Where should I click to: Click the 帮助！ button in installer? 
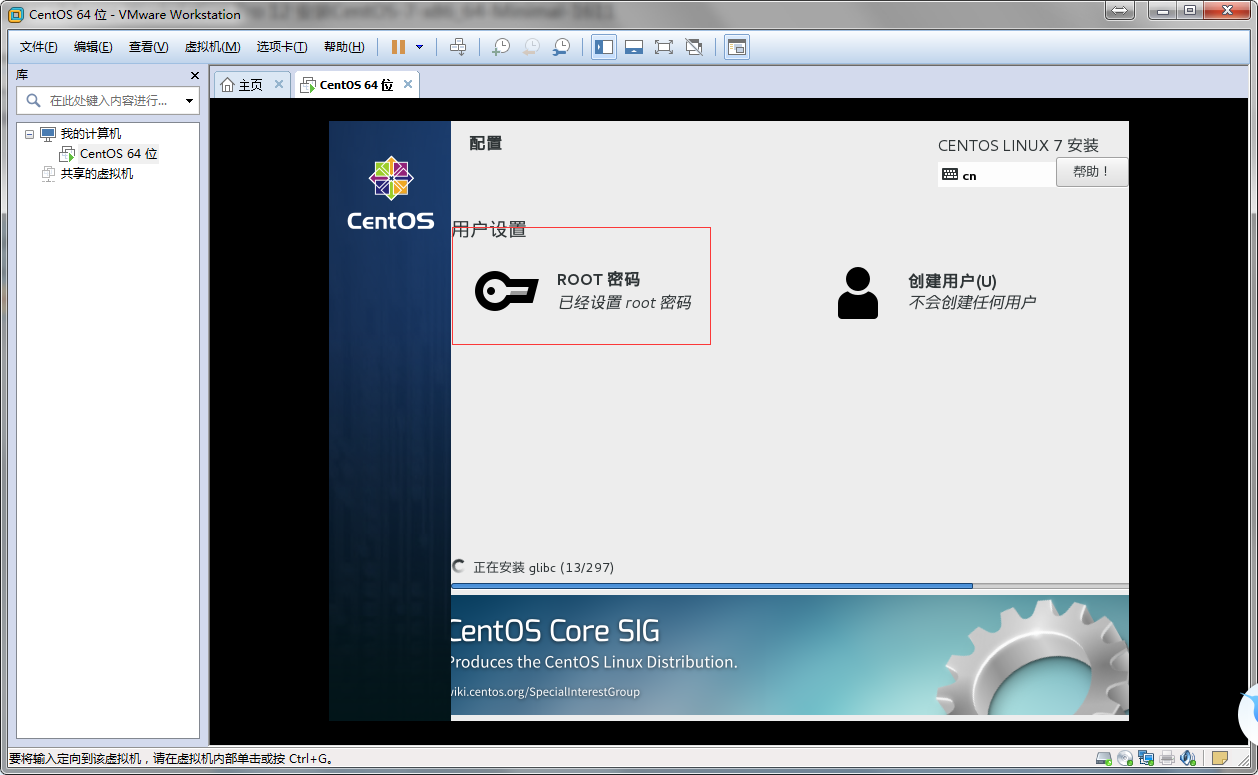click(x=1092, y=172)
